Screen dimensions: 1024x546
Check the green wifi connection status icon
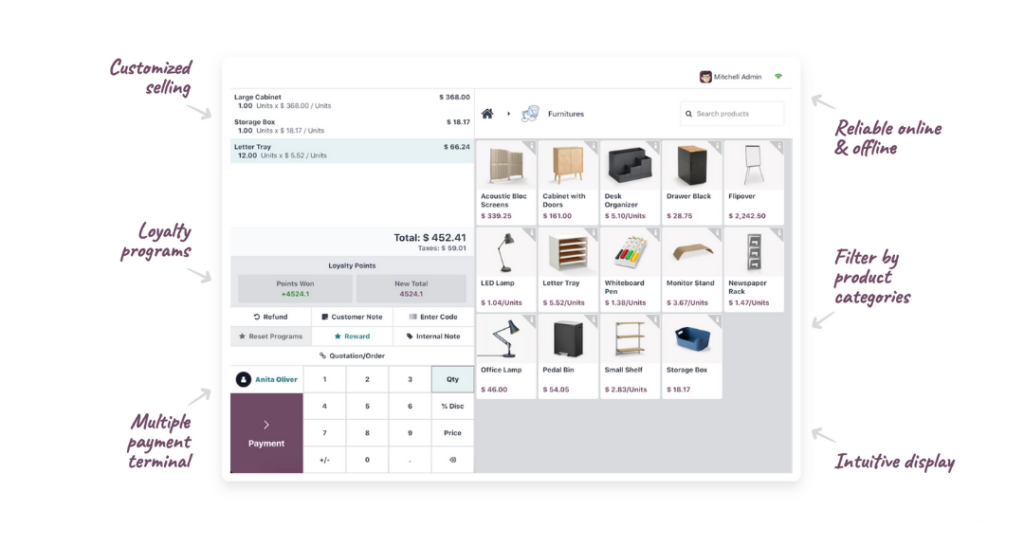778,76
